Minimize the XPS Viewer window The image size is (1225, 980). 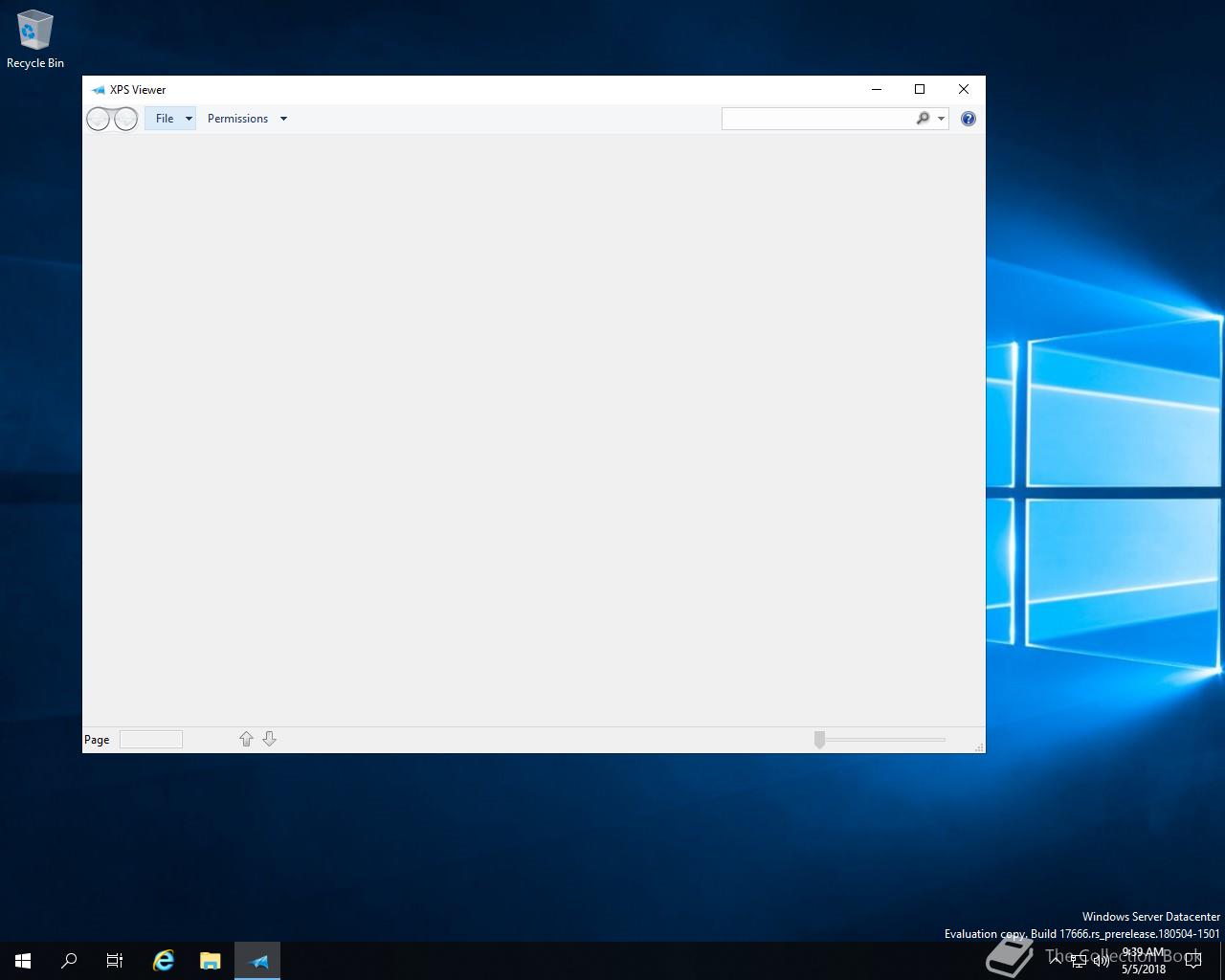point(876,89)
